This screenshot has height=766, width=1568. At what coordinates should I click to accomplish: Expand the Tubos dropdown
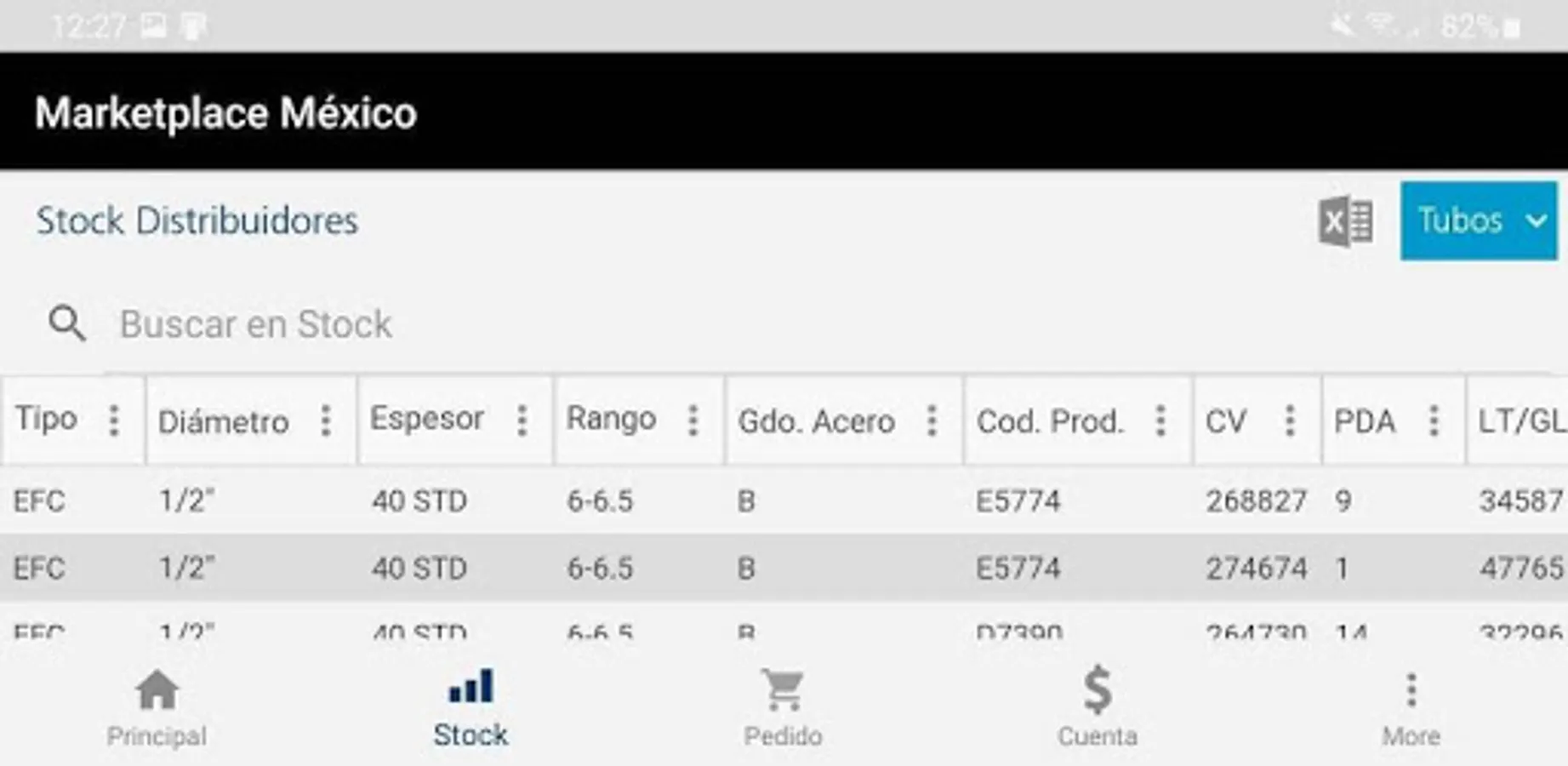pos(1479,221)
